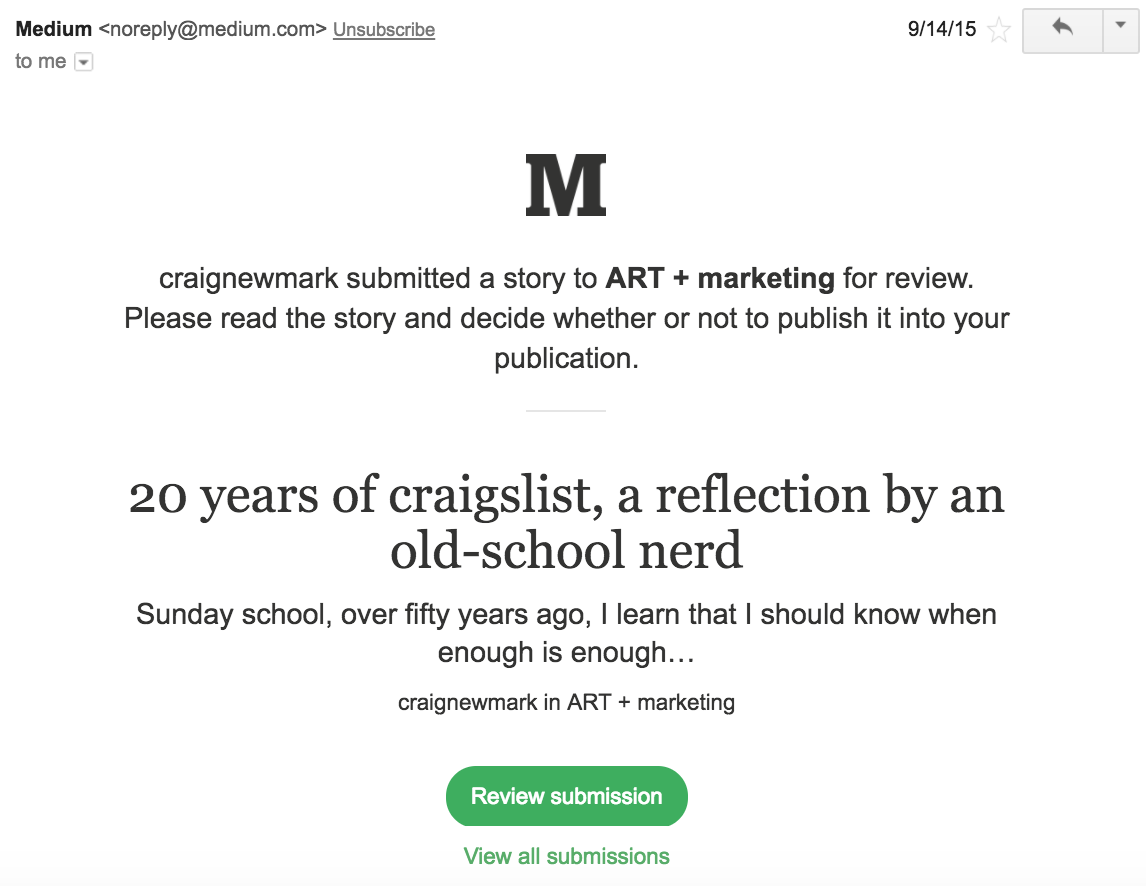Click the sender name "Medium"

coord(53,29)
